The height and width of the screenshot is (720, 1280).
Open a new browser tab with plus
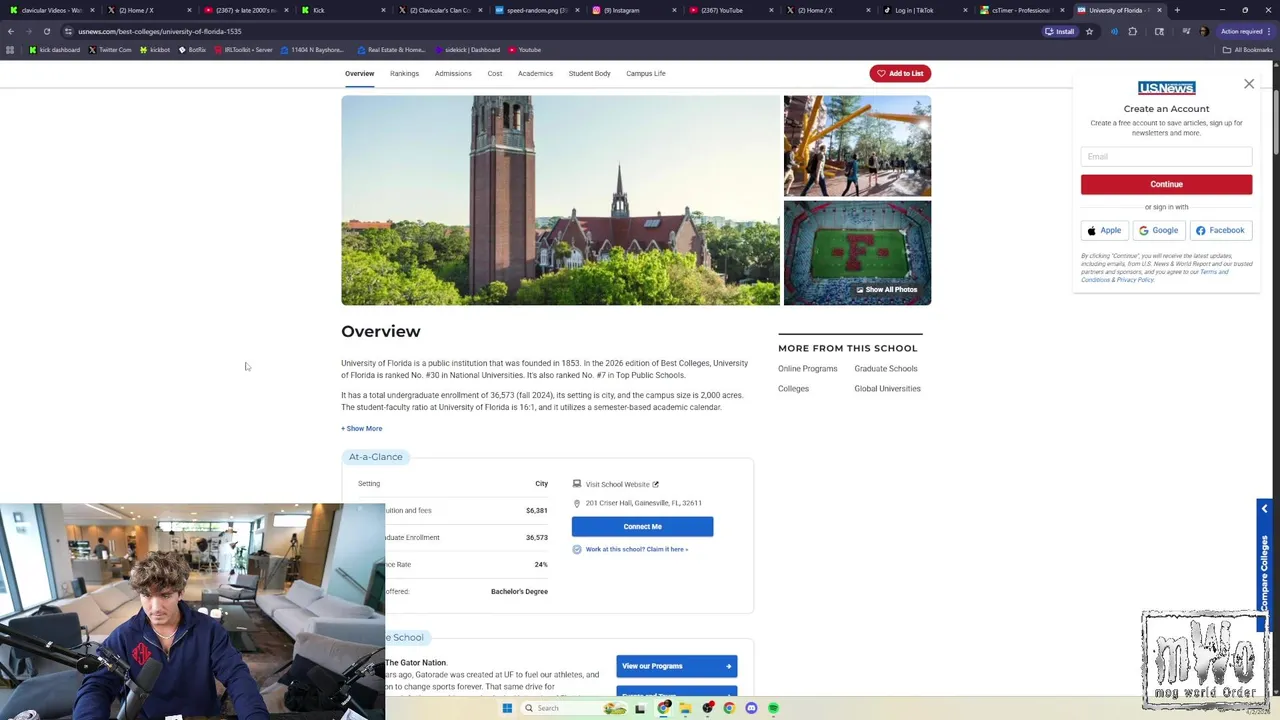(x=1177, y=10)
